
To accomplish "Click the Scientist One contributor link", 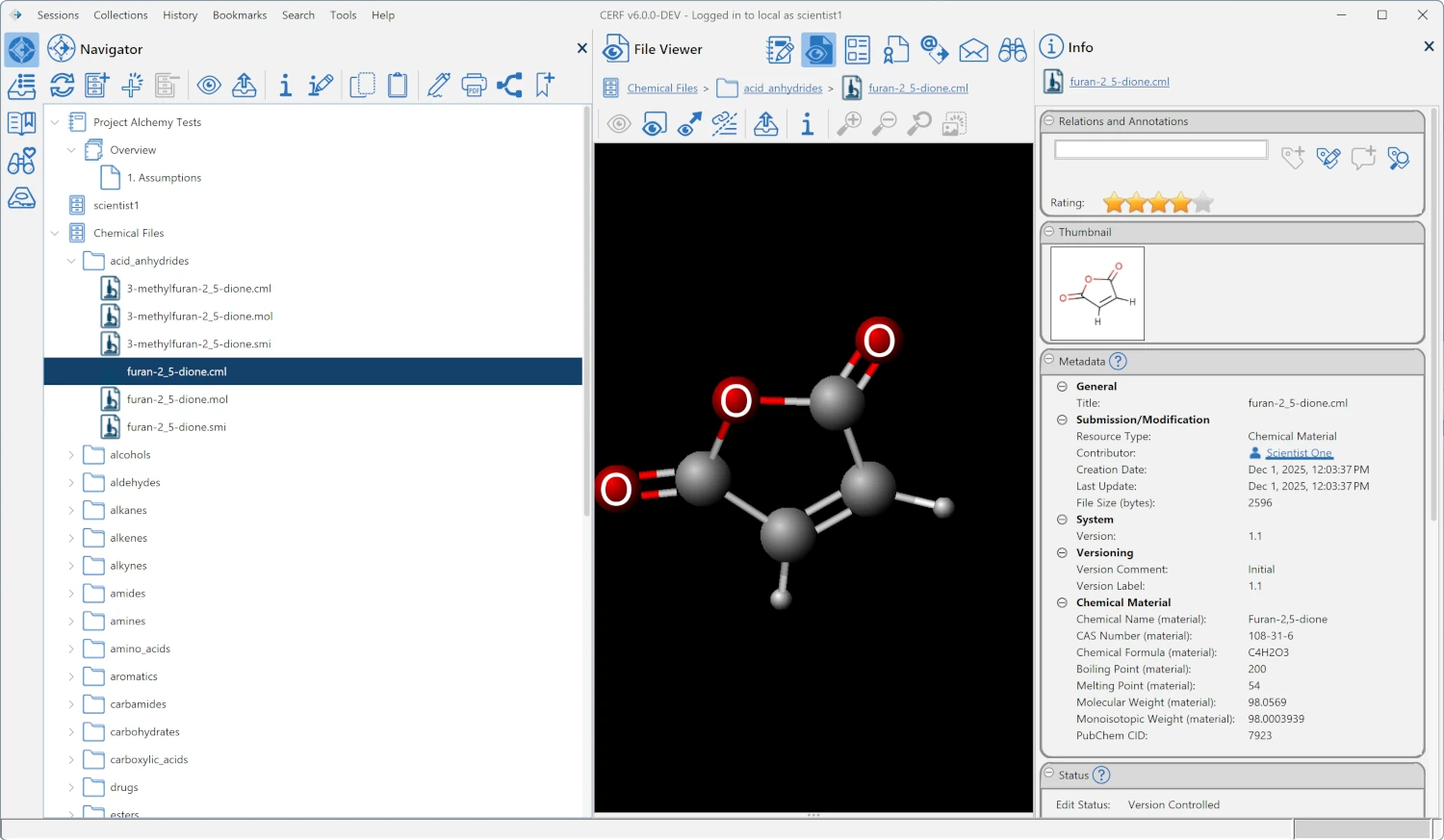I will pyautogui.click(x=1299, y=453).
